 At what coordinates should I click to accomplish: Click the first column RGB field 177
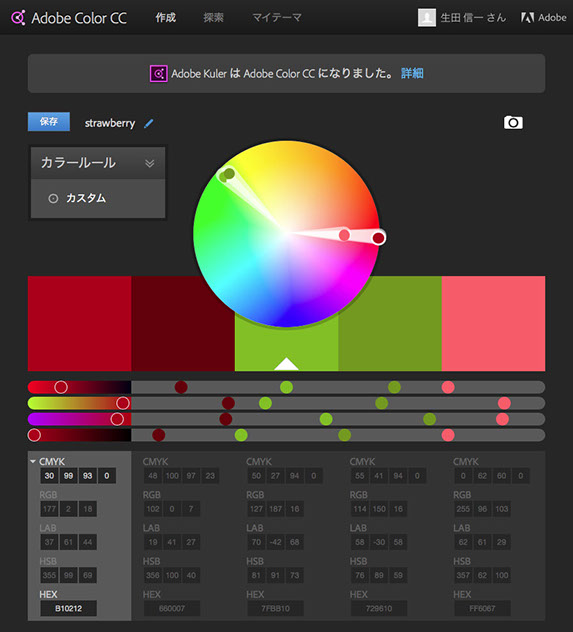pyautogui.click(x=49, y=509)
